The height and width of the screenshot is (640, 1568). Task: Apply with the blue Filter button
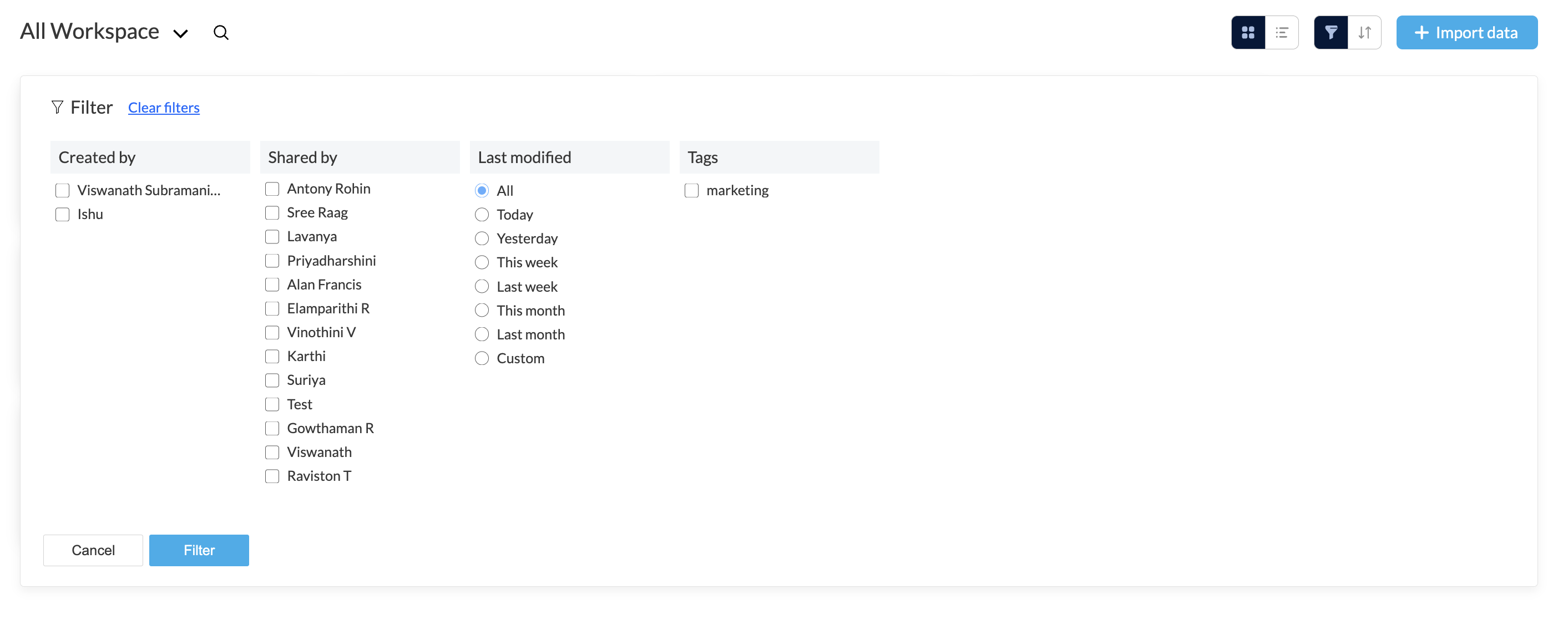coord(199,550)
